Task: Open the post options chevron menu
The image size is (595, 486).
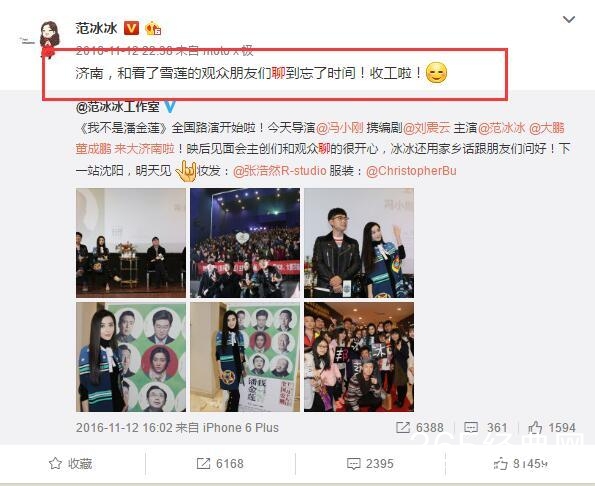Action: pos(568,19)
